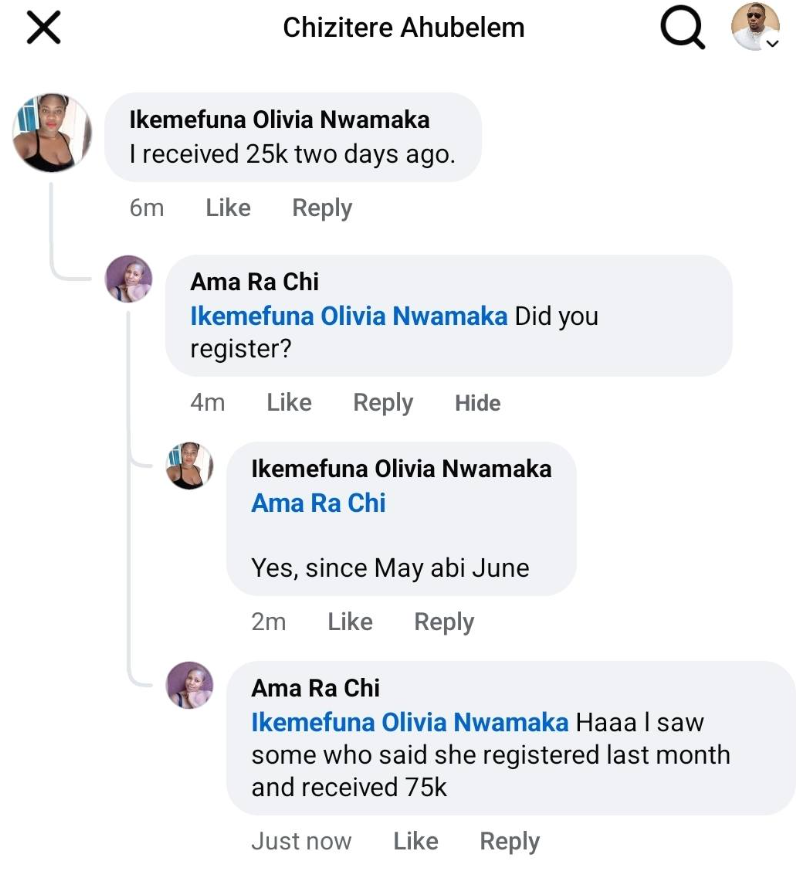The width and height of the screenshot is (811, 878).
Task: Like the 'Yes, since May abi June' reply
Action: tap(350, 622)
